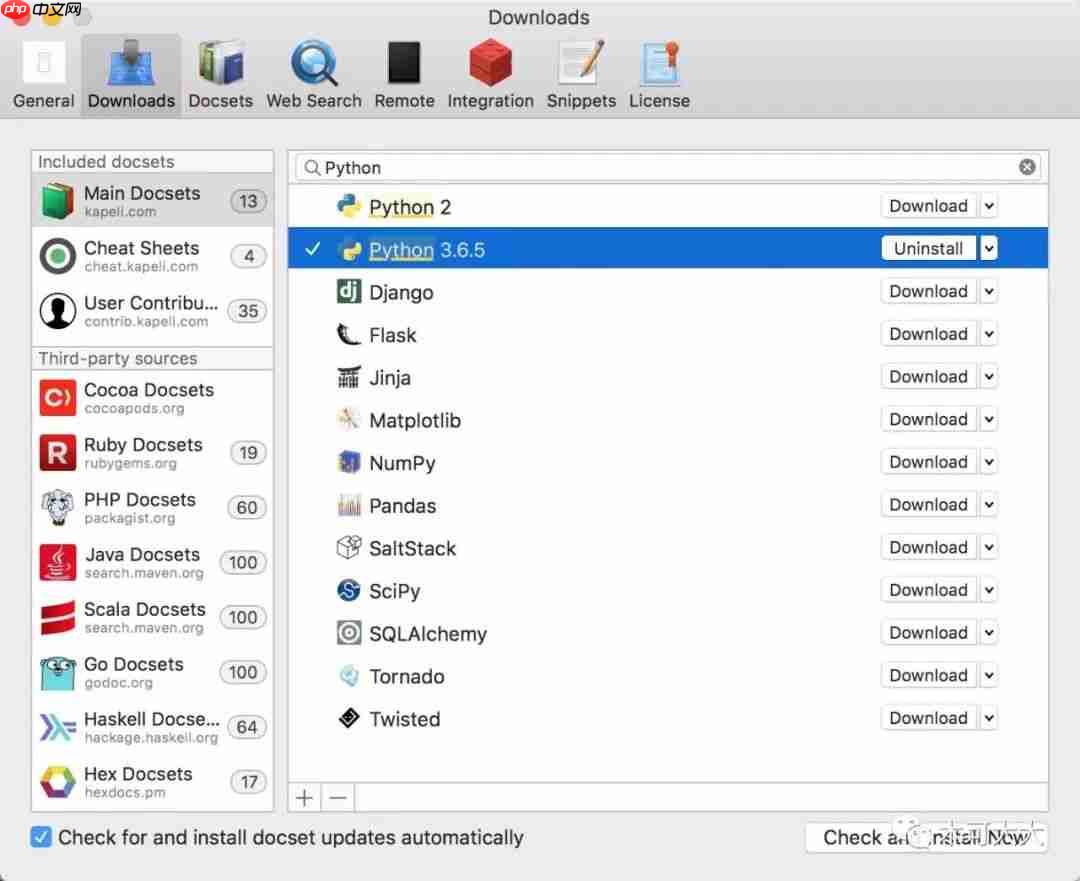
Task: Click the Python 3.6.5 logo icon
Action: tap(349, 249)
